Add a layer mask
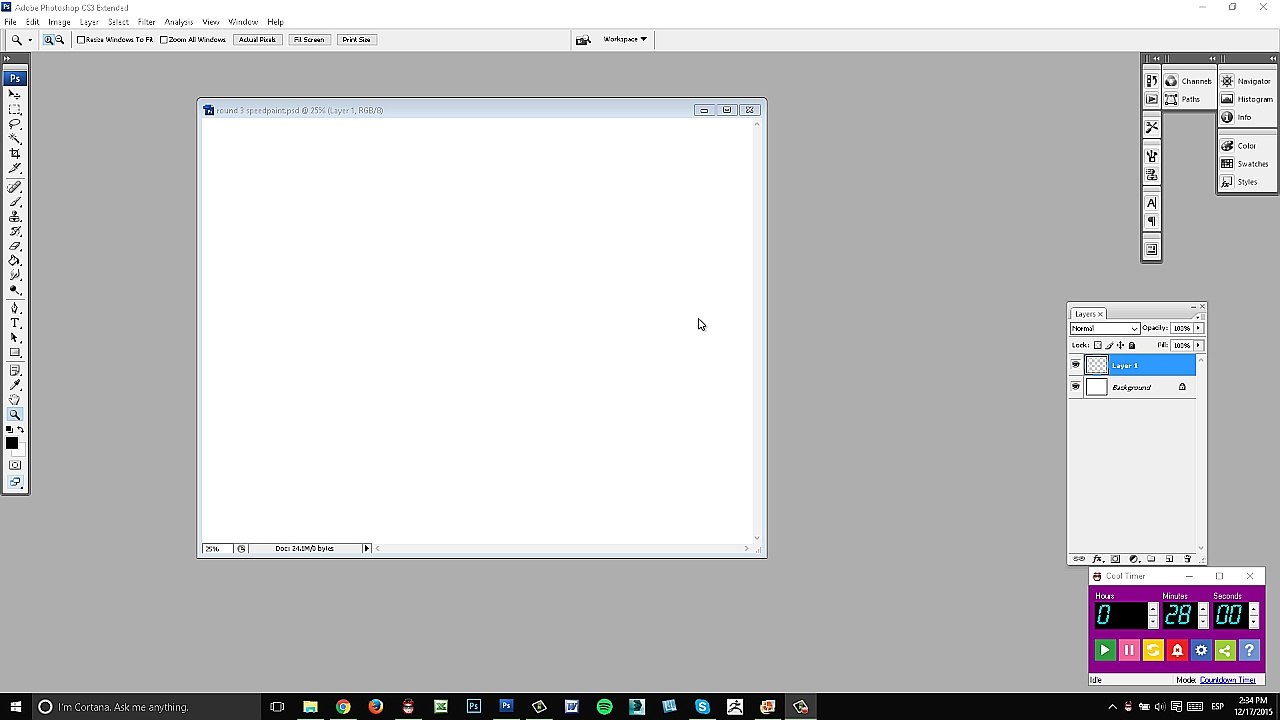This screenshot has height=720, width=1280. [x=1115, y=559]
